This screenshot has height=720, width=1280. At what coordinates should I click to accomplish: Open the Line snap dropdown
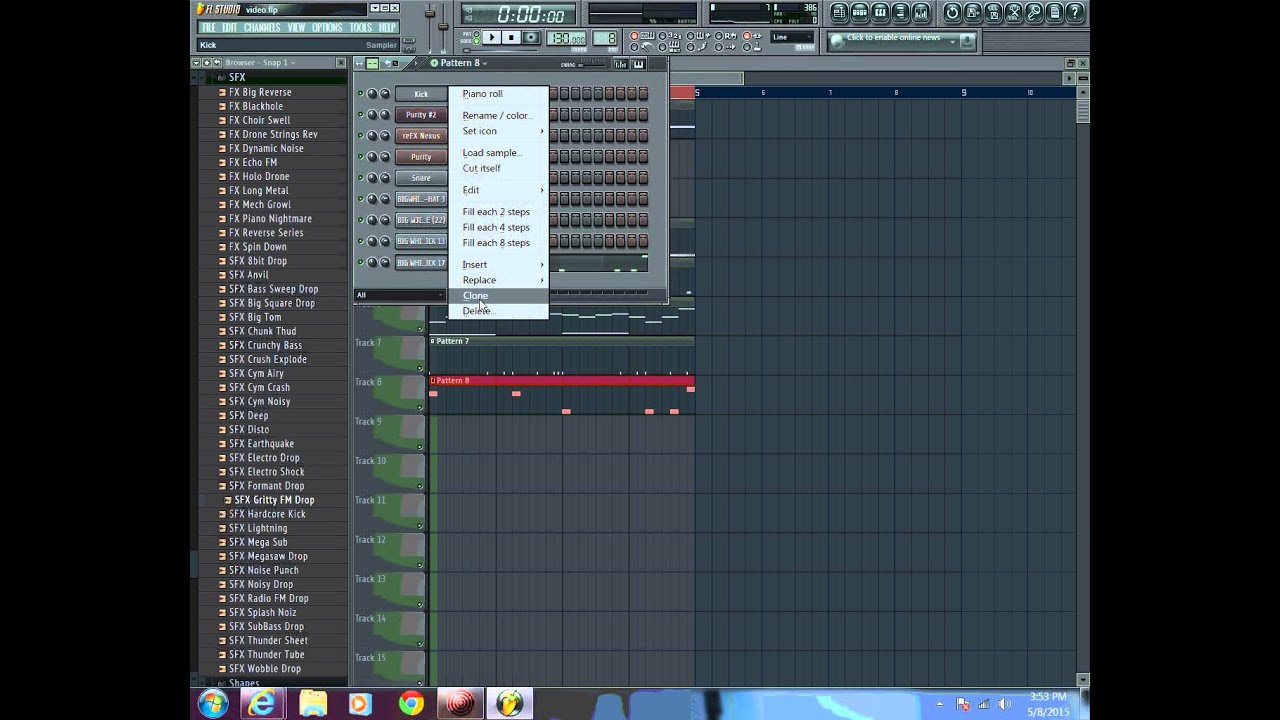pos(792,37)
